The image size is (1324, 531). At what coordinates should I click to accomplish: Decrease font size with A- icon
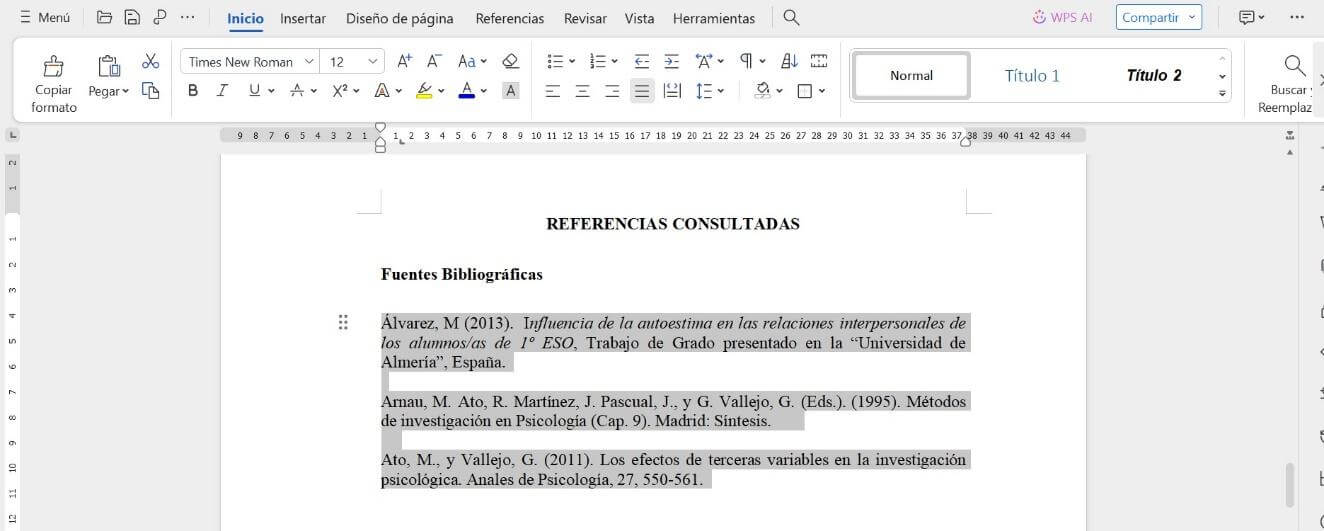(434, 61)
